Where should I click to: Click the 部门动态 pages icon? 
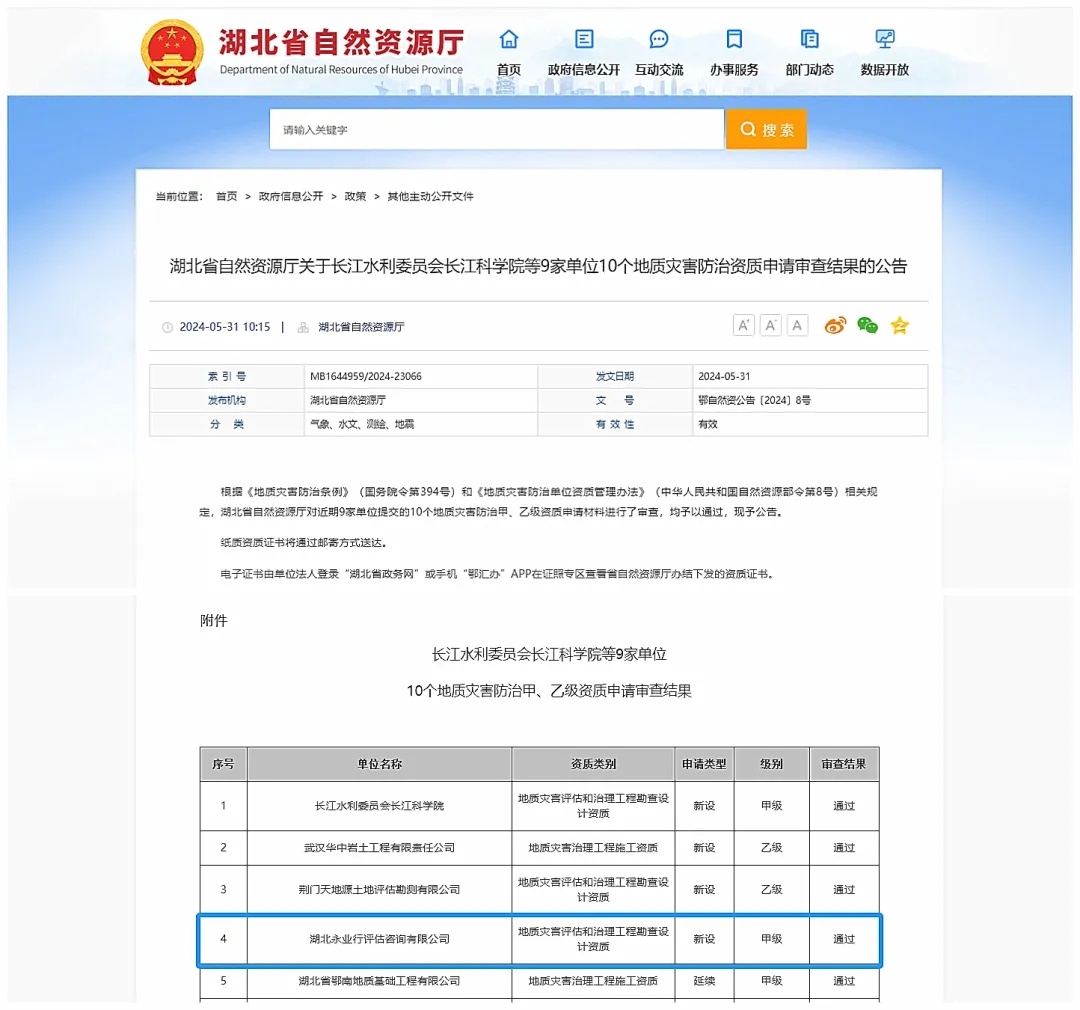810,39
